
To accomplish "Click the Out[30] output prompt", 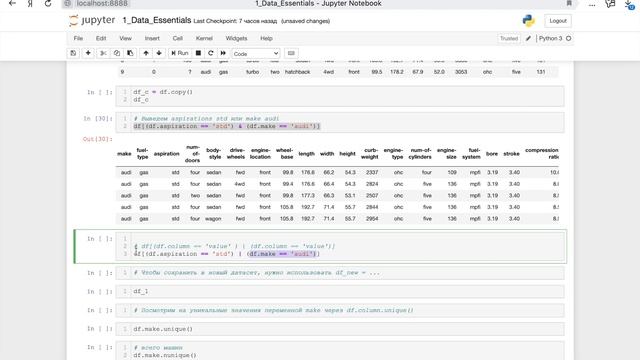I will 98,139.
